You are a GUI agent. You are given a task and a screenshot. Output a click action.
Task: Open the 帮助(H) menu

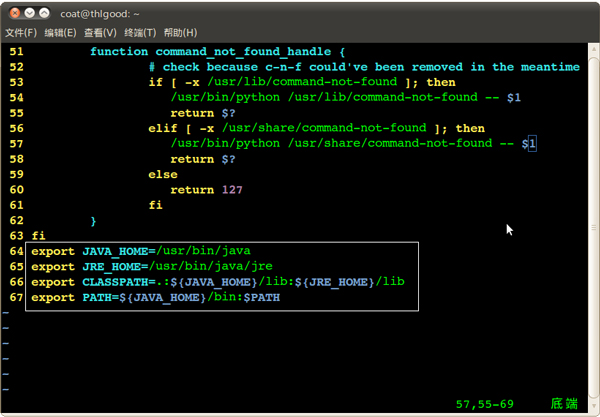[x=180, y=33]
